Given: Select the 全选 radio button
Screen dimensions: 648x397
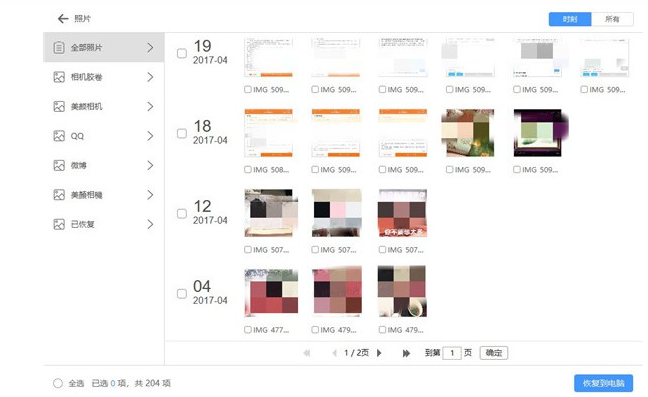Looking at the screenshot, I should click(58, 383).
